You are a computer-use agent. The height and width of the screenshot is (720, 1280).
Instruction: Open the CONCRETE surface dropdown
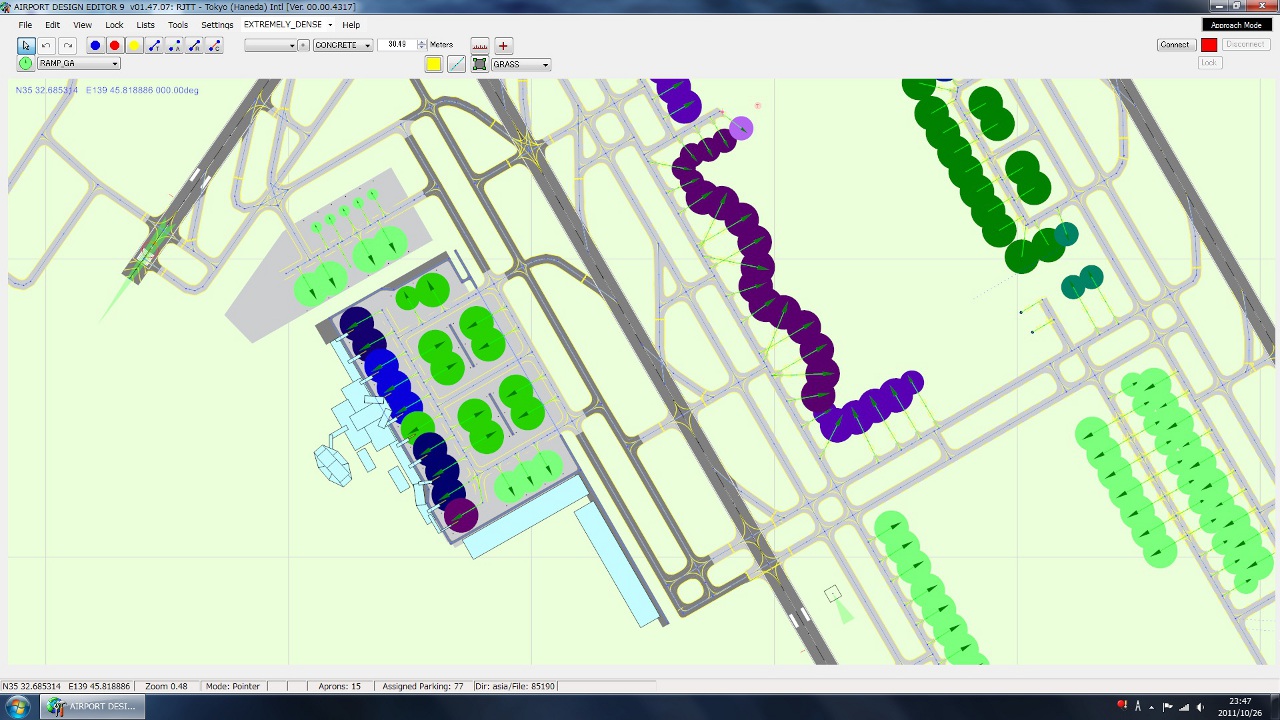coord(342,45)
